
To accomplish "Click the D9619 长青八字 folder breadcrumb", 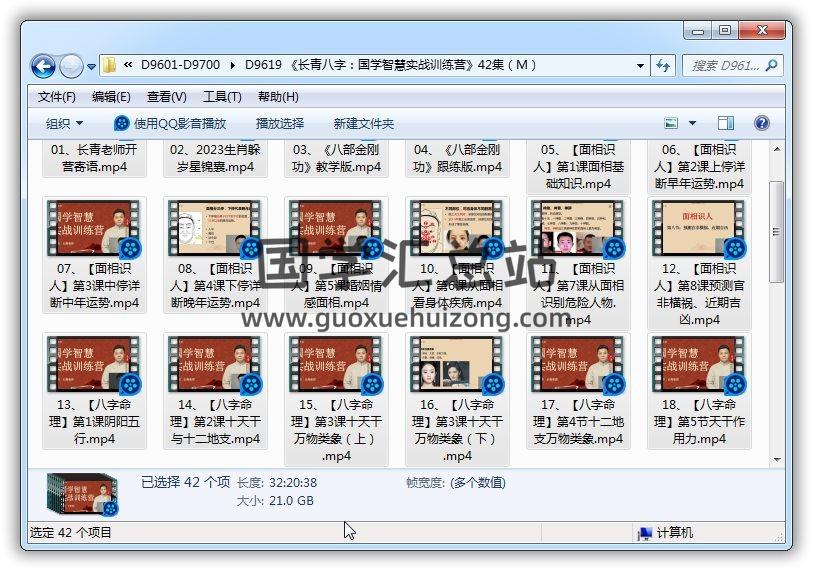I will (390, 65).
